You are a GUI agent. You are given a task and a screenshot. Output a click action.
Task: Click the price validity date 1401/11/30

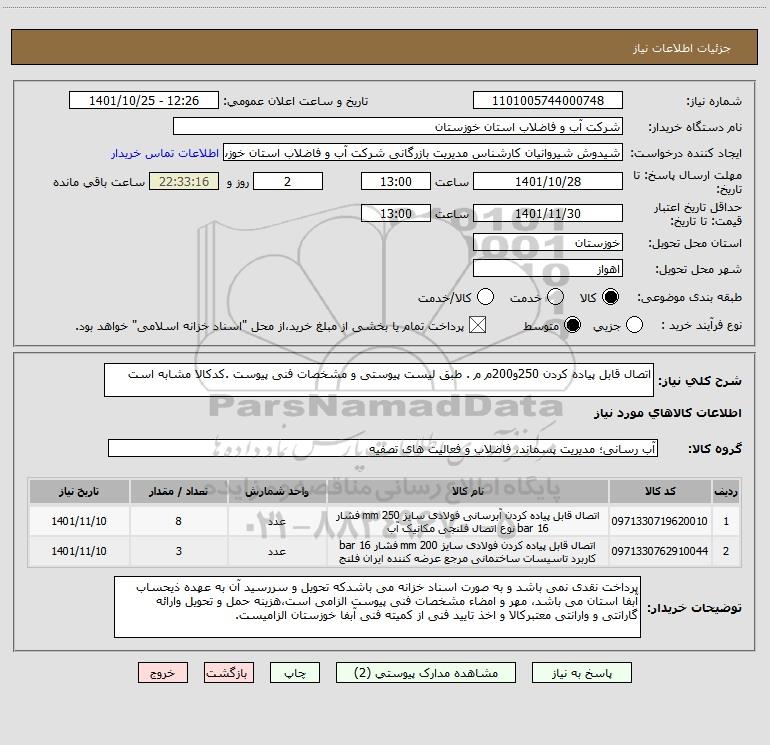[548, 213]
